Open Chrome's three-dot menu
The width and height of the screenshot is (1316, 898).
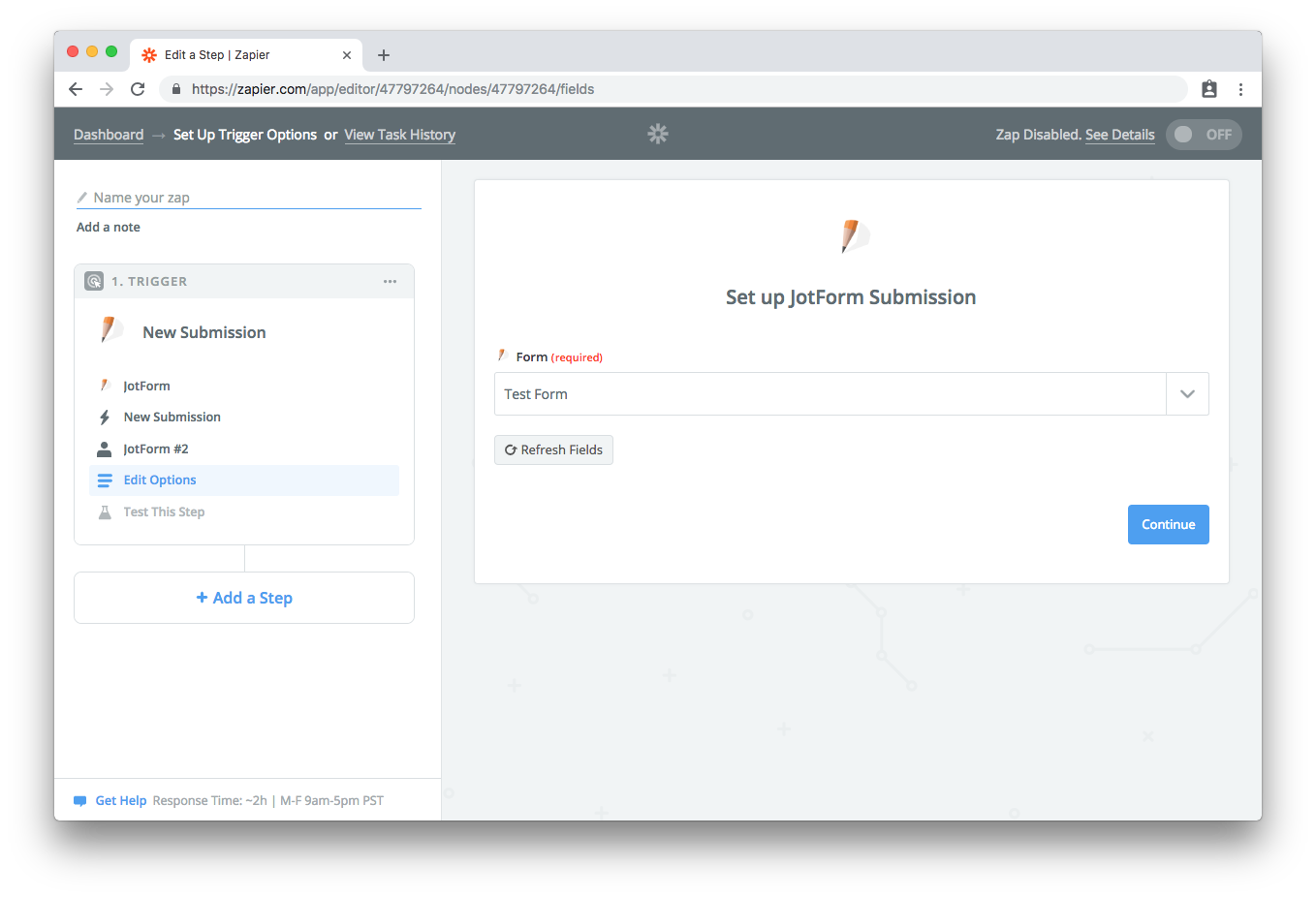click(x=1240, y=89)
